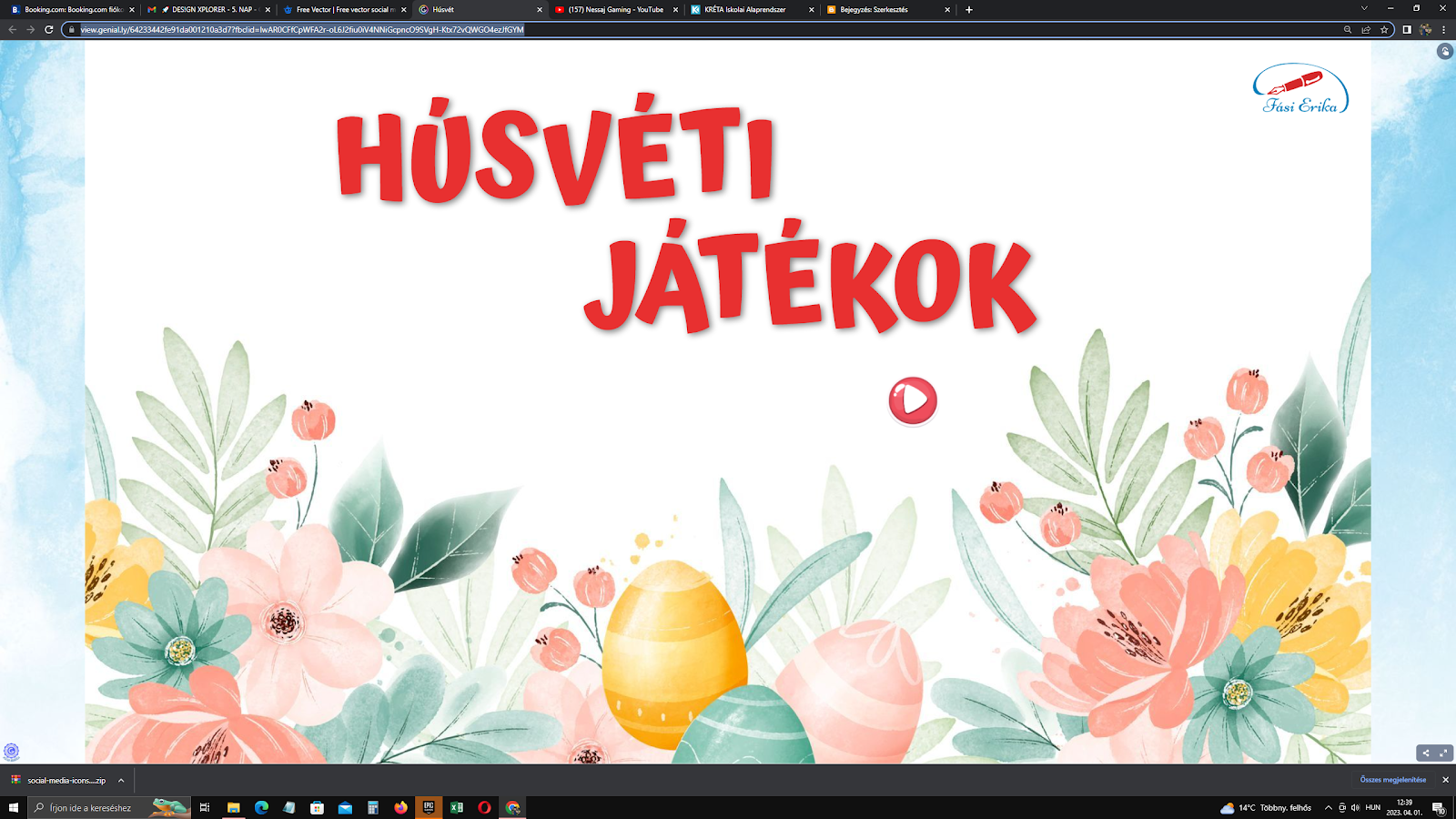Launch Firefox from the taskbar
The image size is (1456, 819).
point(400,807)
